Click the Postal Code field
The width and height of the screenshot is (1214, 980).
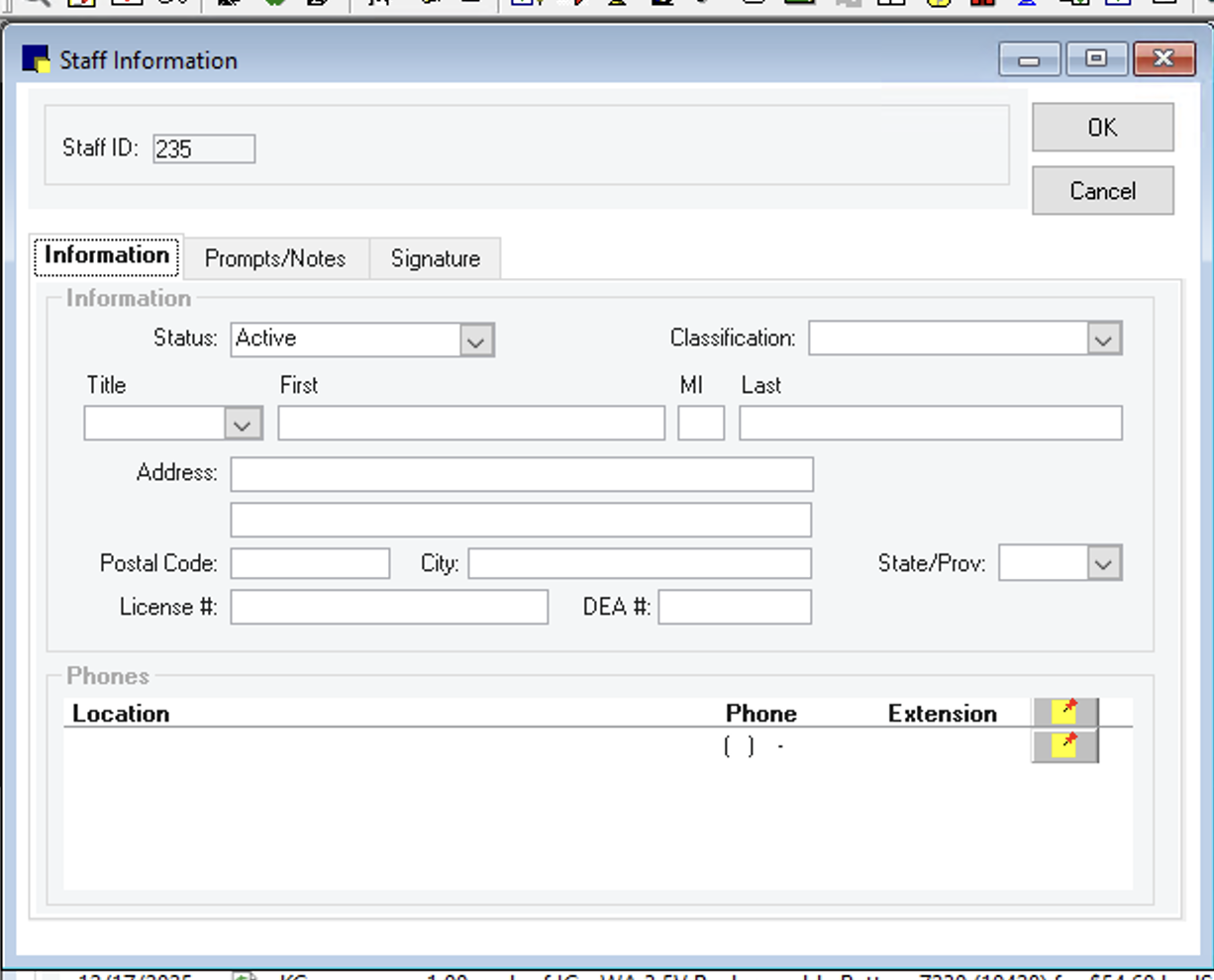(310, 564)
